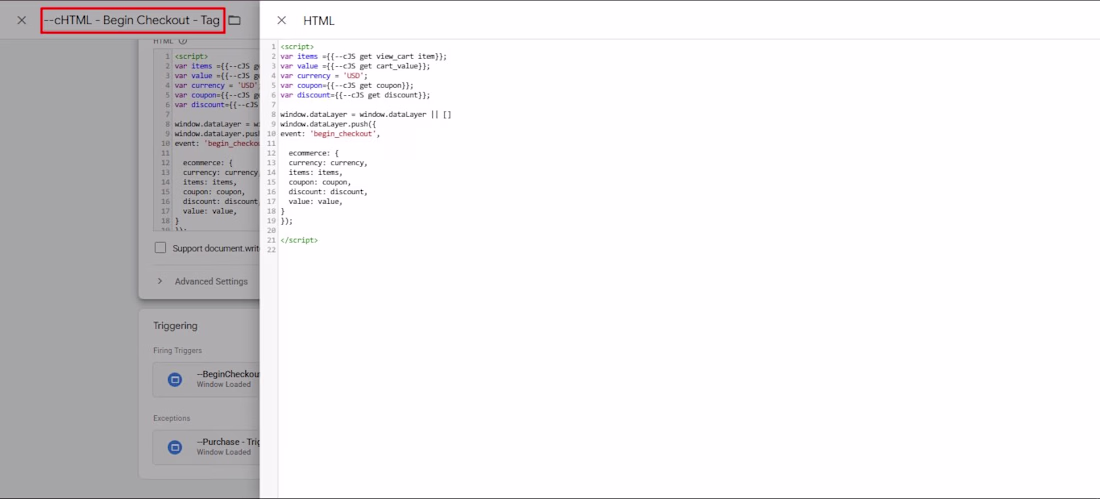Screen dimensions: 1100x499
Task: Click the folder icon next to tag name
Action: click(234, 20)
